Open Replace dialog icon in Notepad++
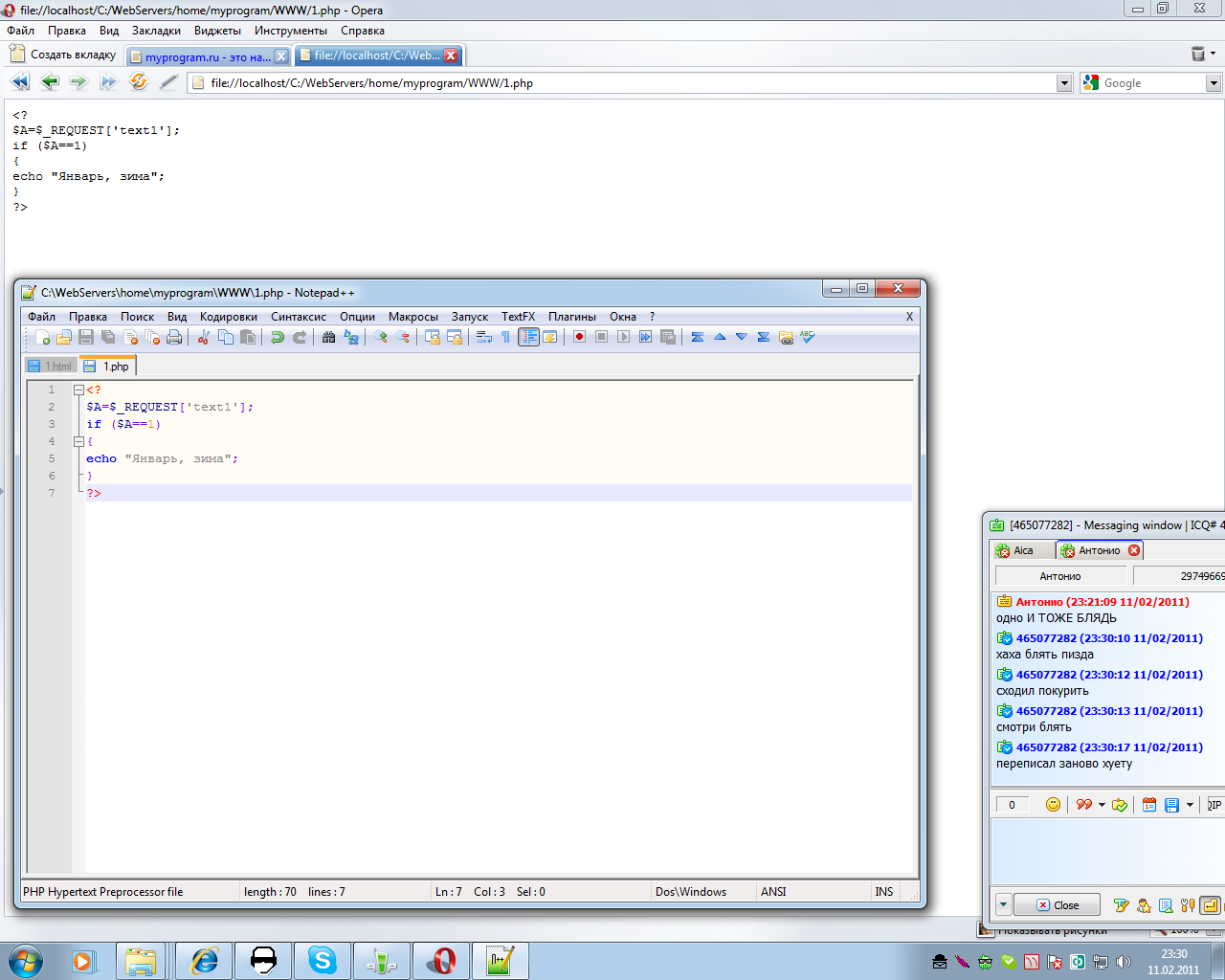This screenshot has width=1225, height=980. [x=351, y=337]
